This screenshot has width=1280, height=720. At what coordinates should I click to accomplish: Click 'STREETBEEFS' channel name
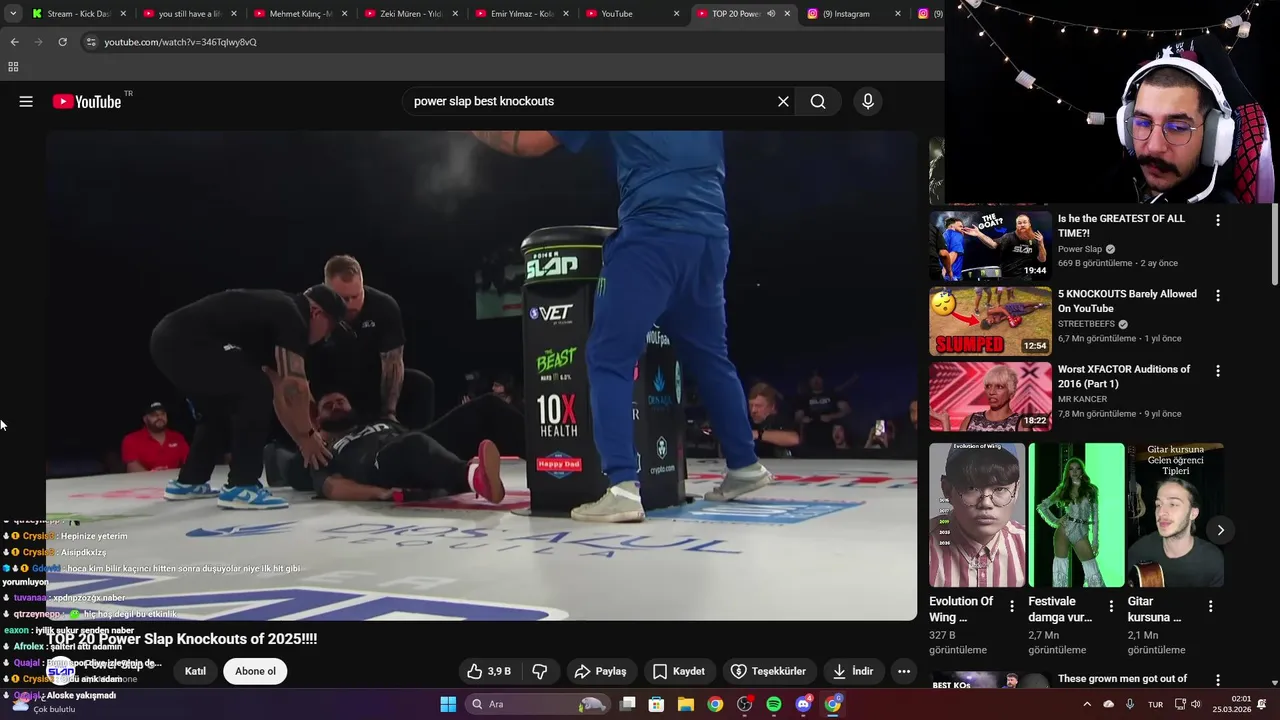click(1086, 324)
